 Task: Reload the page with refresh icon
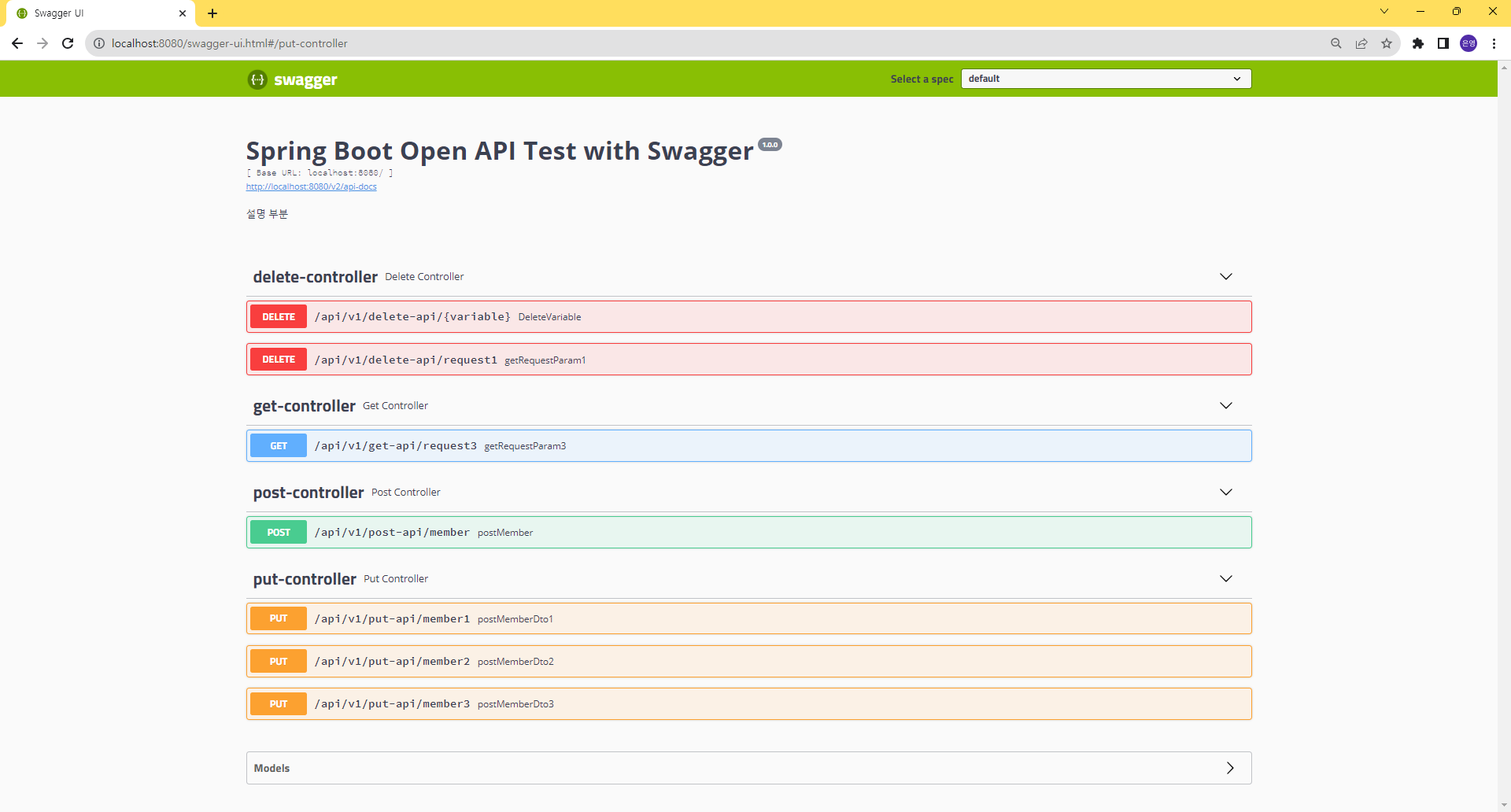tap(68, 43)
